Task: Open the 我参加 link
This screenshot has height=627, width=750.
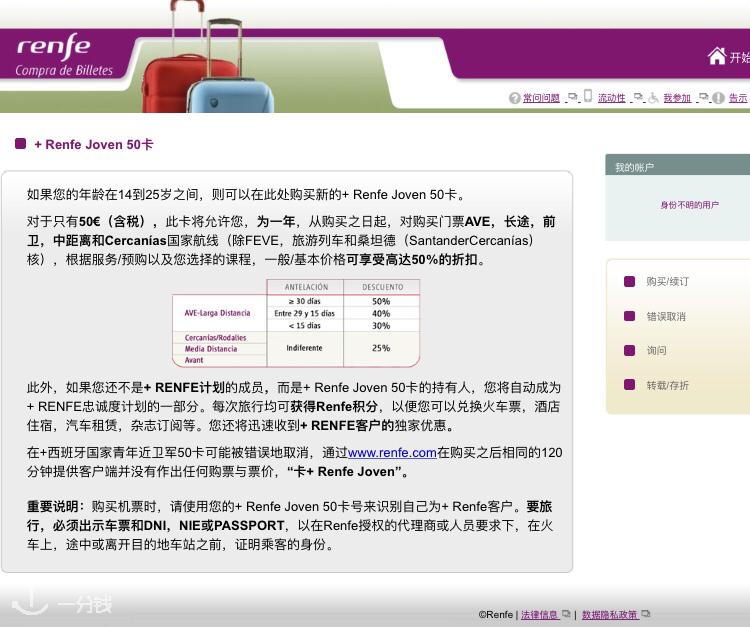Action: tap(677, 98)
